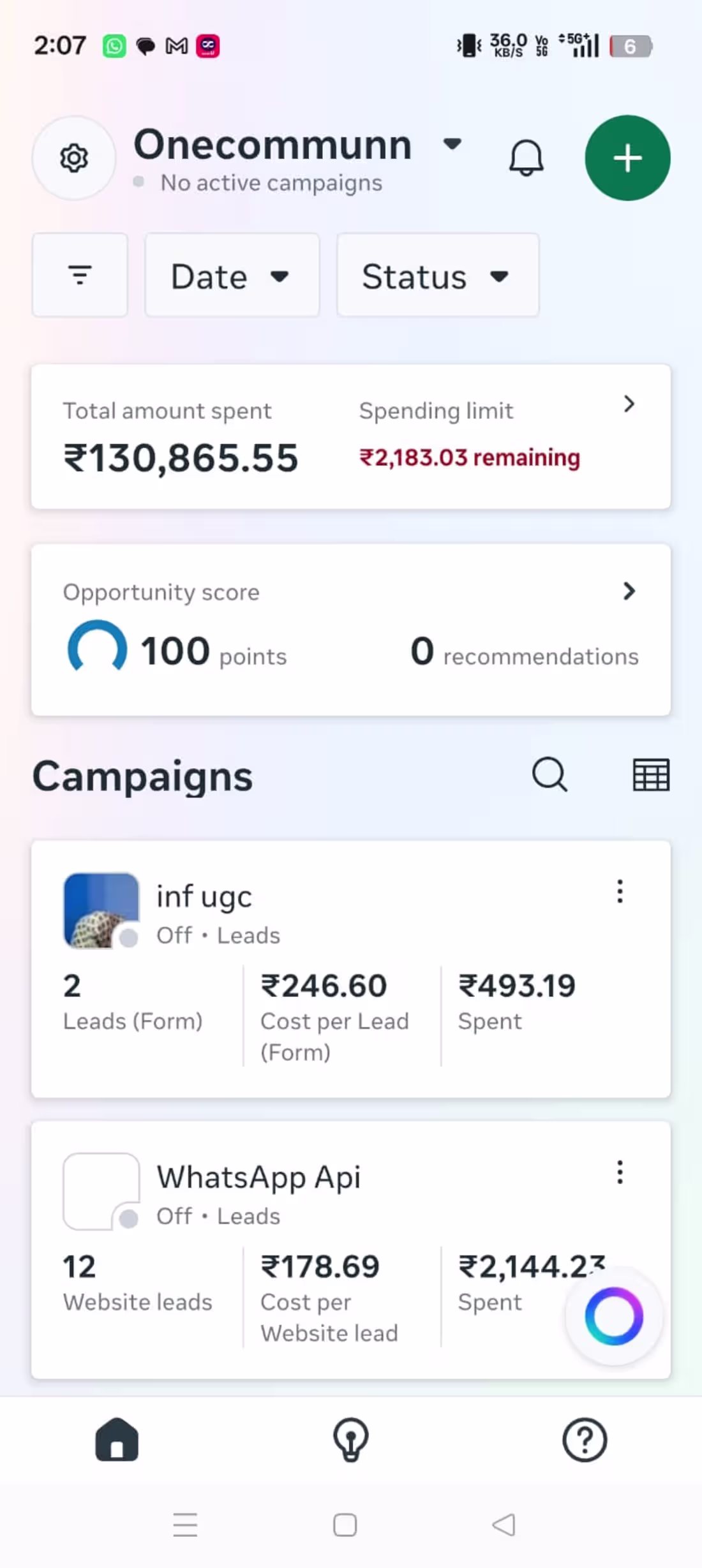Open the Ideas lightbulb tab
This screenshot has width=702, height=1568.
pos(350,1440)
